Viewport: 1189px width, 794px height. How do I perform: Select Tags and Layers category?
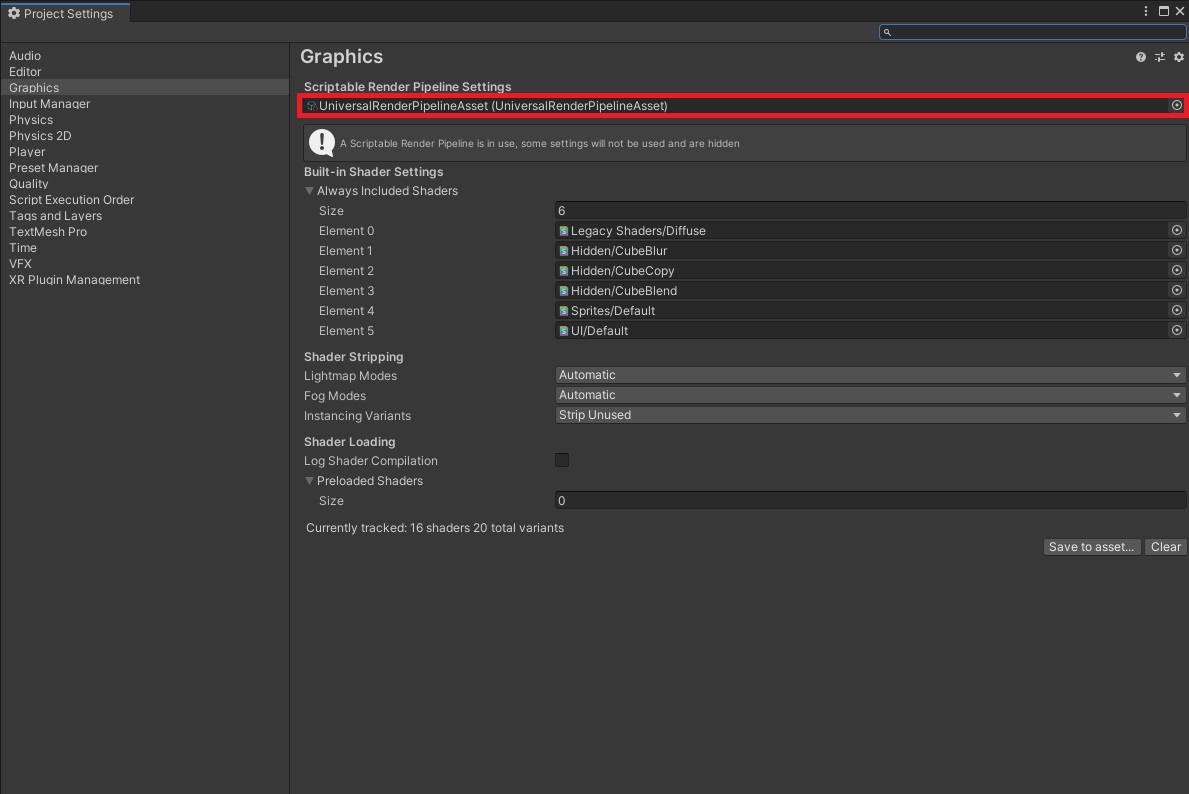tap(144, 215)
